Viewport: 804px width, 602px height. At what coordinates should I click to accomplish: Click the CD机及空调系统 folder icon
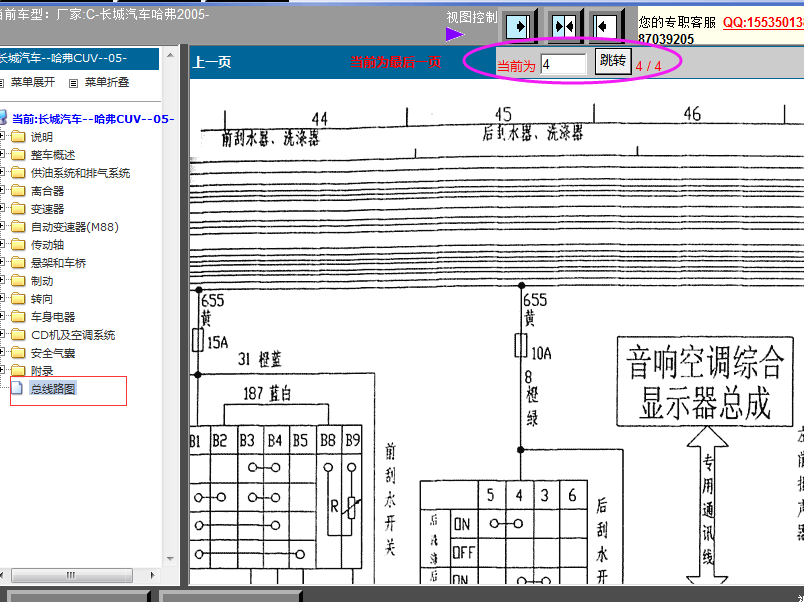click(18, 334)
